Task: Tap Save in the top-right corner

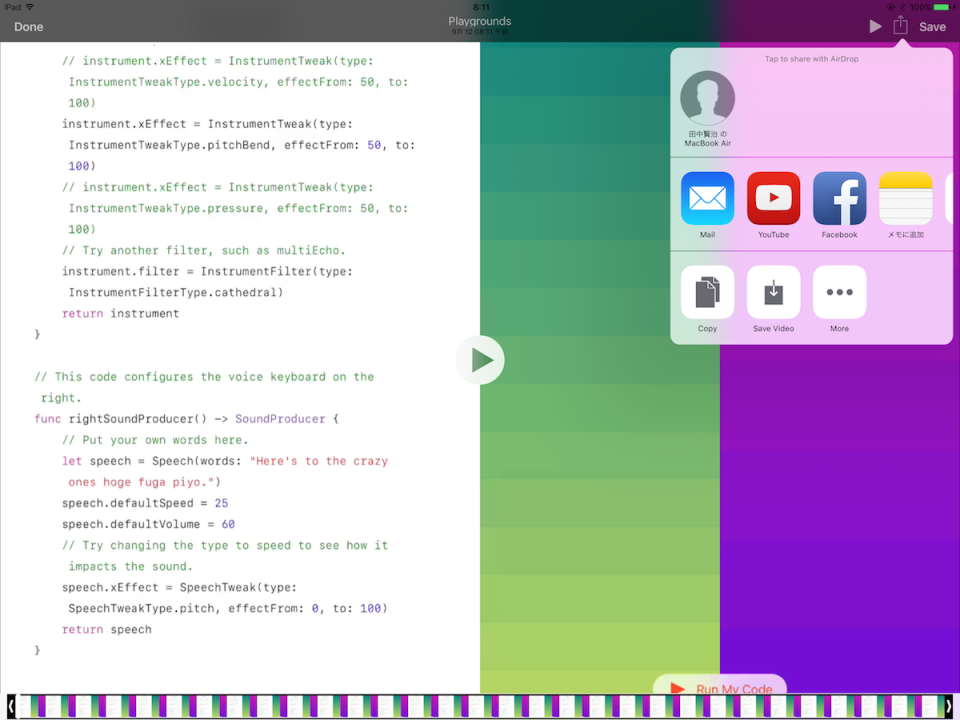Action: 932,27
